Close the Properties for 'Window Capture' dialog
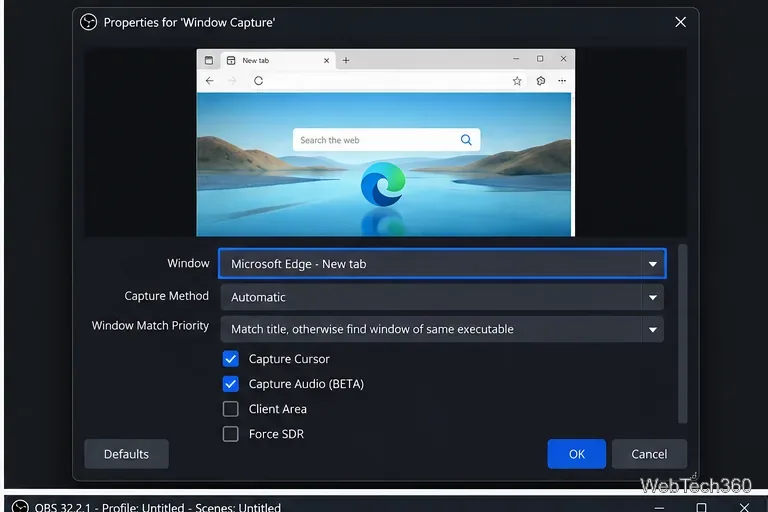The image size is (768, 512). click(680, 22)
